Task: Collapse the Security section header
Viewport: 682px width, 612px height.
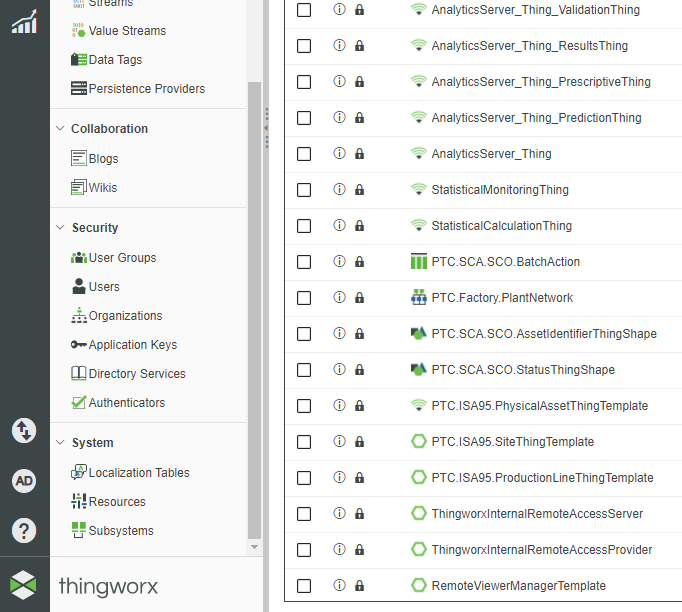Action: point(95,228)
